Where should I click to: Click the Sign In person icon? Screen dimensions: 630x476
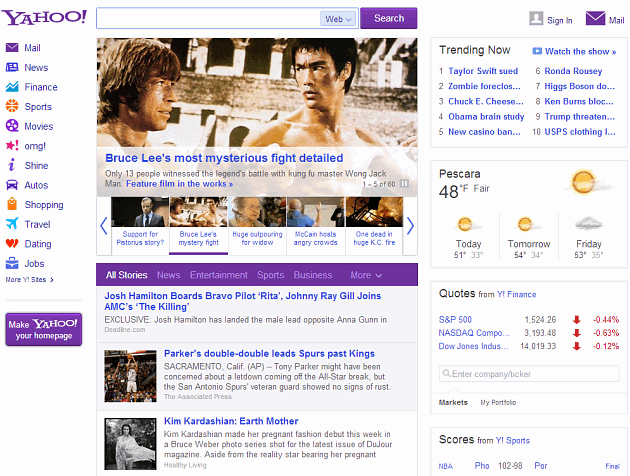pos(536,18)
